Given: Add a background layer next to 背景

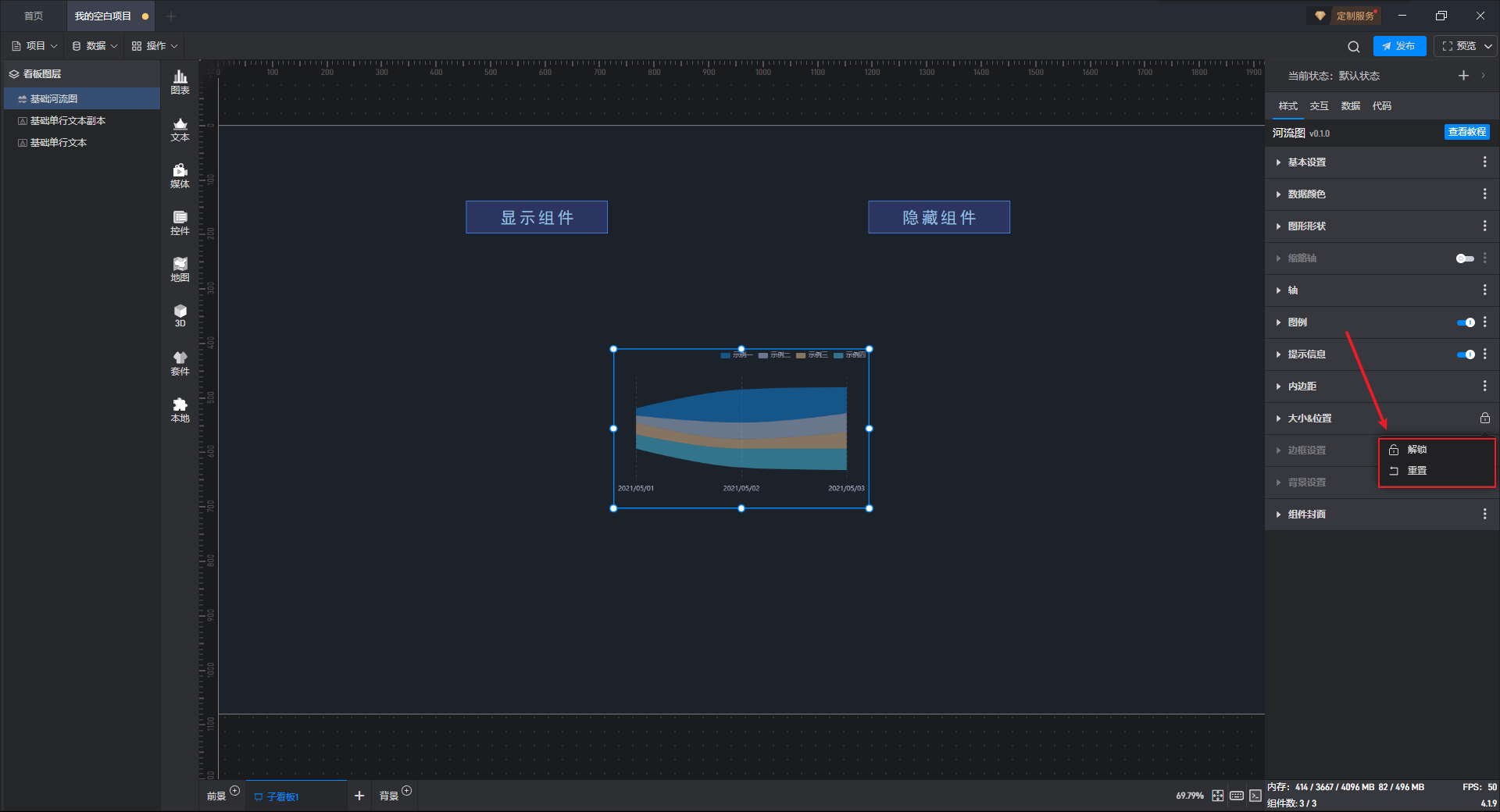Looking at the screenshot, I should (x=406, y=791).
